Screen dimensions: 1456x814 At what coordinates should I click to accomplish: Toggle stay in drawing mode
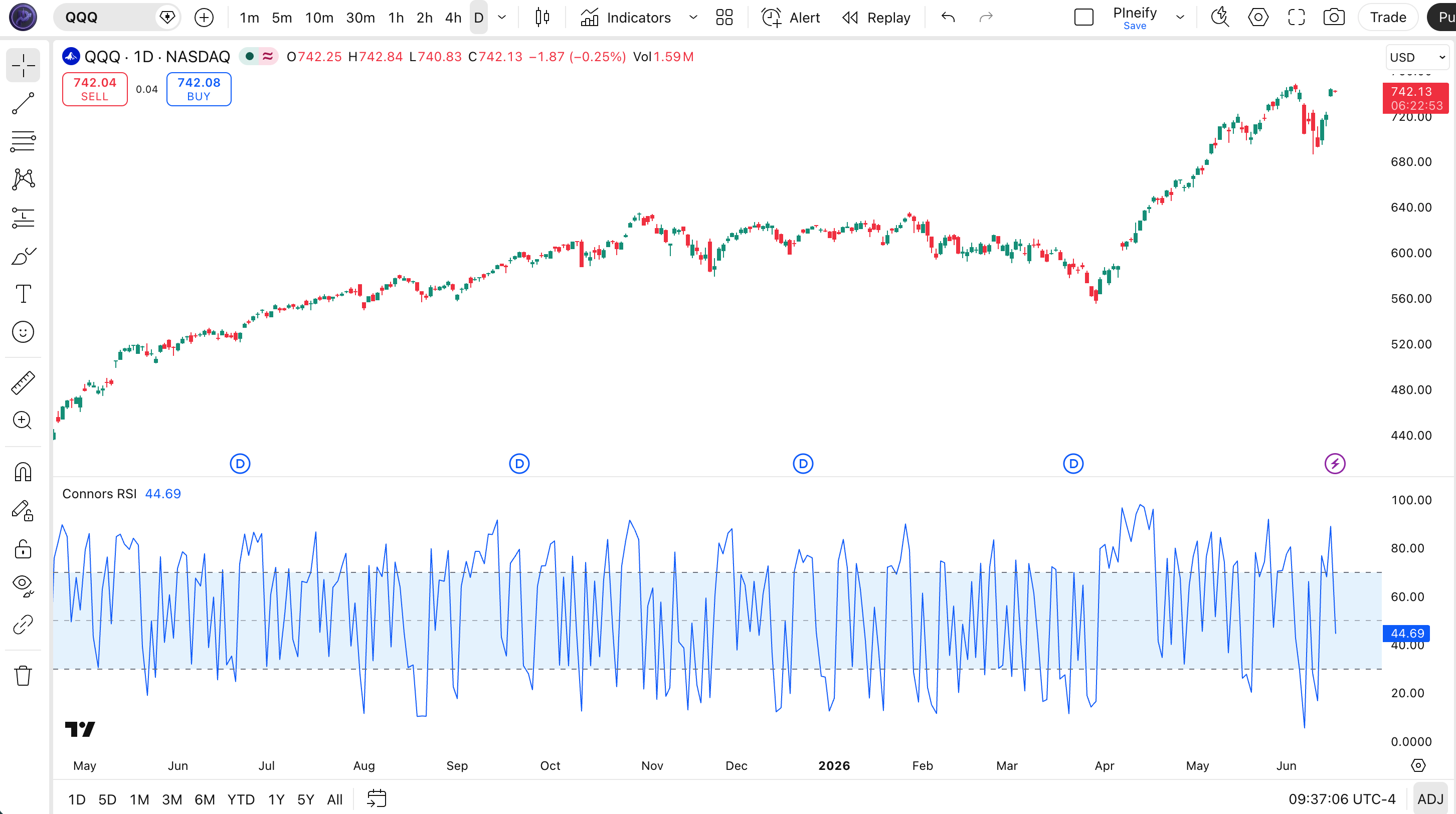pyautogui.click(x=23, y=511)
